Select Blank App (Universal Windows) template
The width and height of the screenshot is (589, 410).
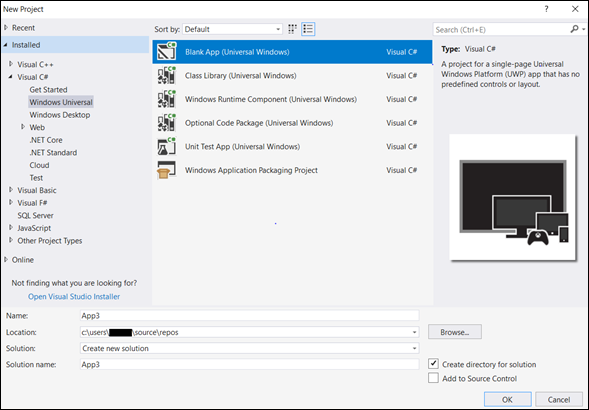[292, 52]
